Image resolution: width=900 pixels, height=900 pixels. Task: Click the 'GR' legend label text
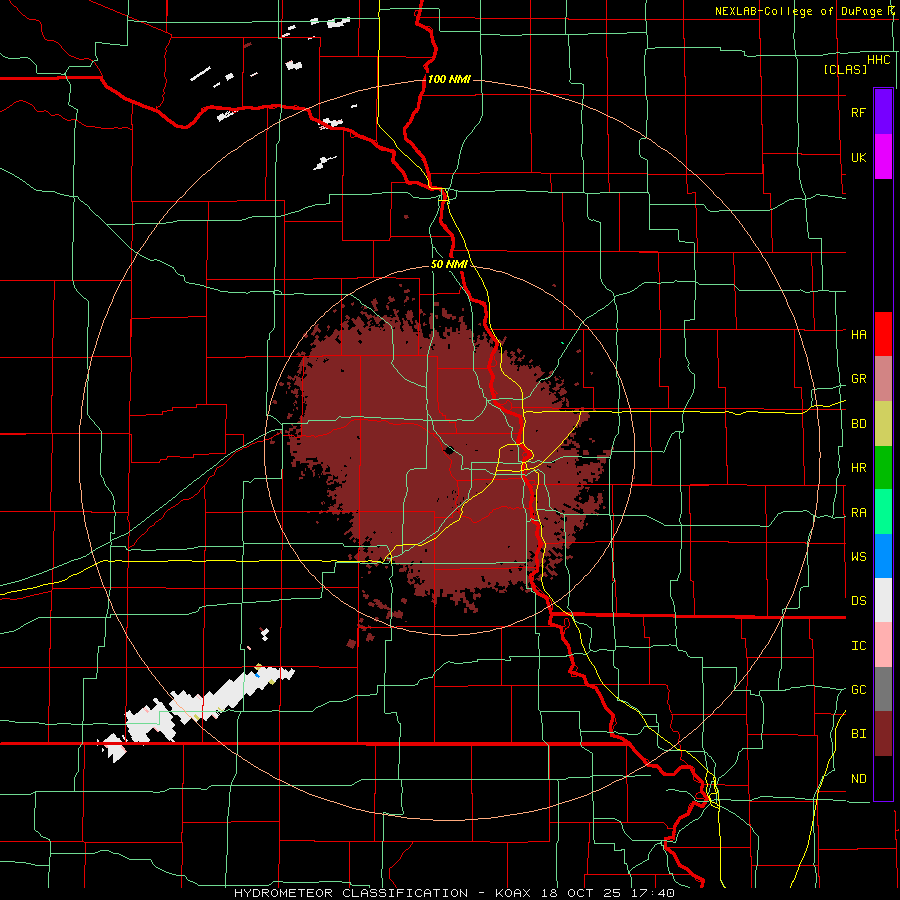pos(858,379)
